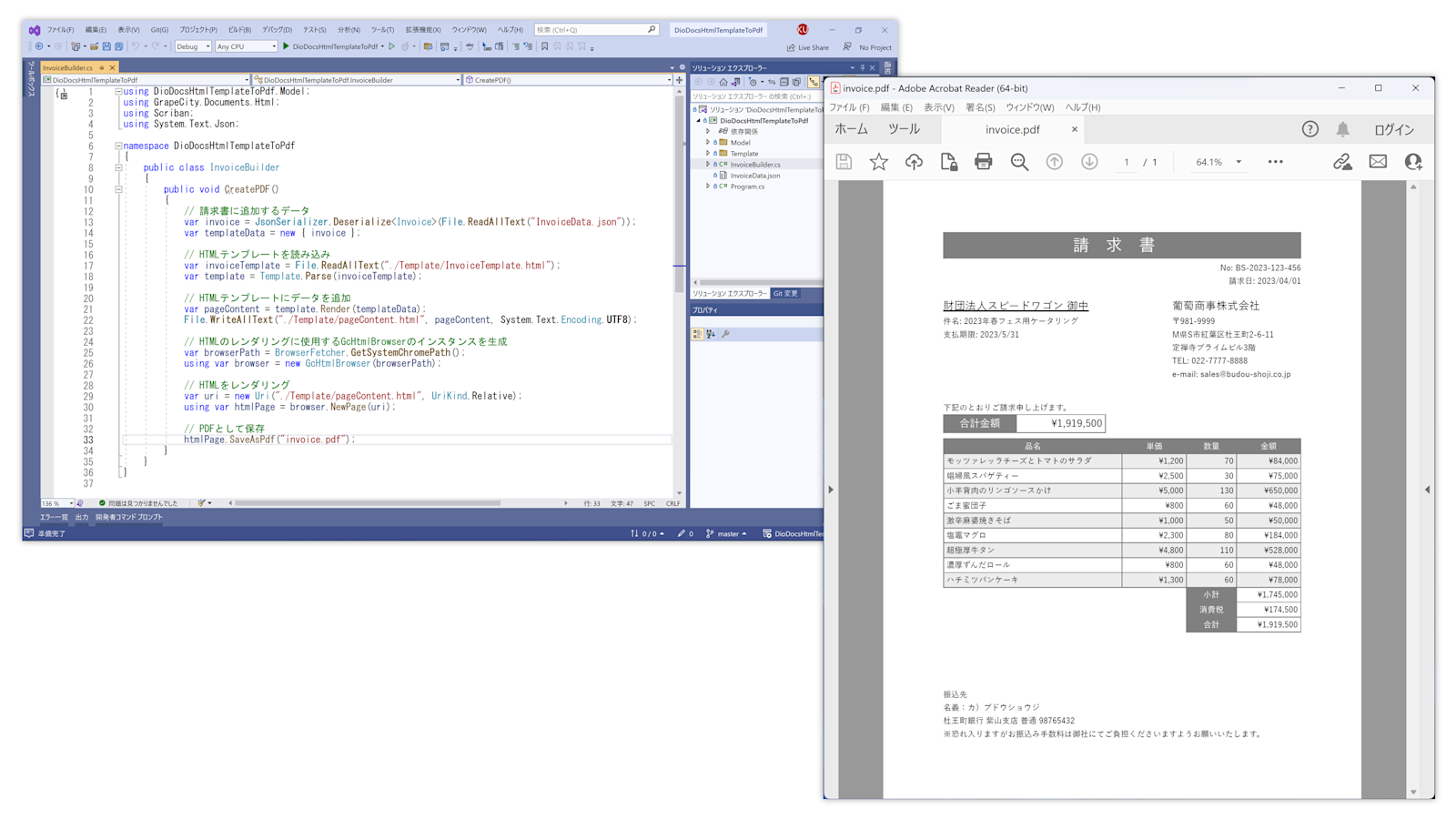This screenshot has height=819, width=1456.
Task: Click the Save icon in Acrobat Reader toolbar
Action: 844,162
